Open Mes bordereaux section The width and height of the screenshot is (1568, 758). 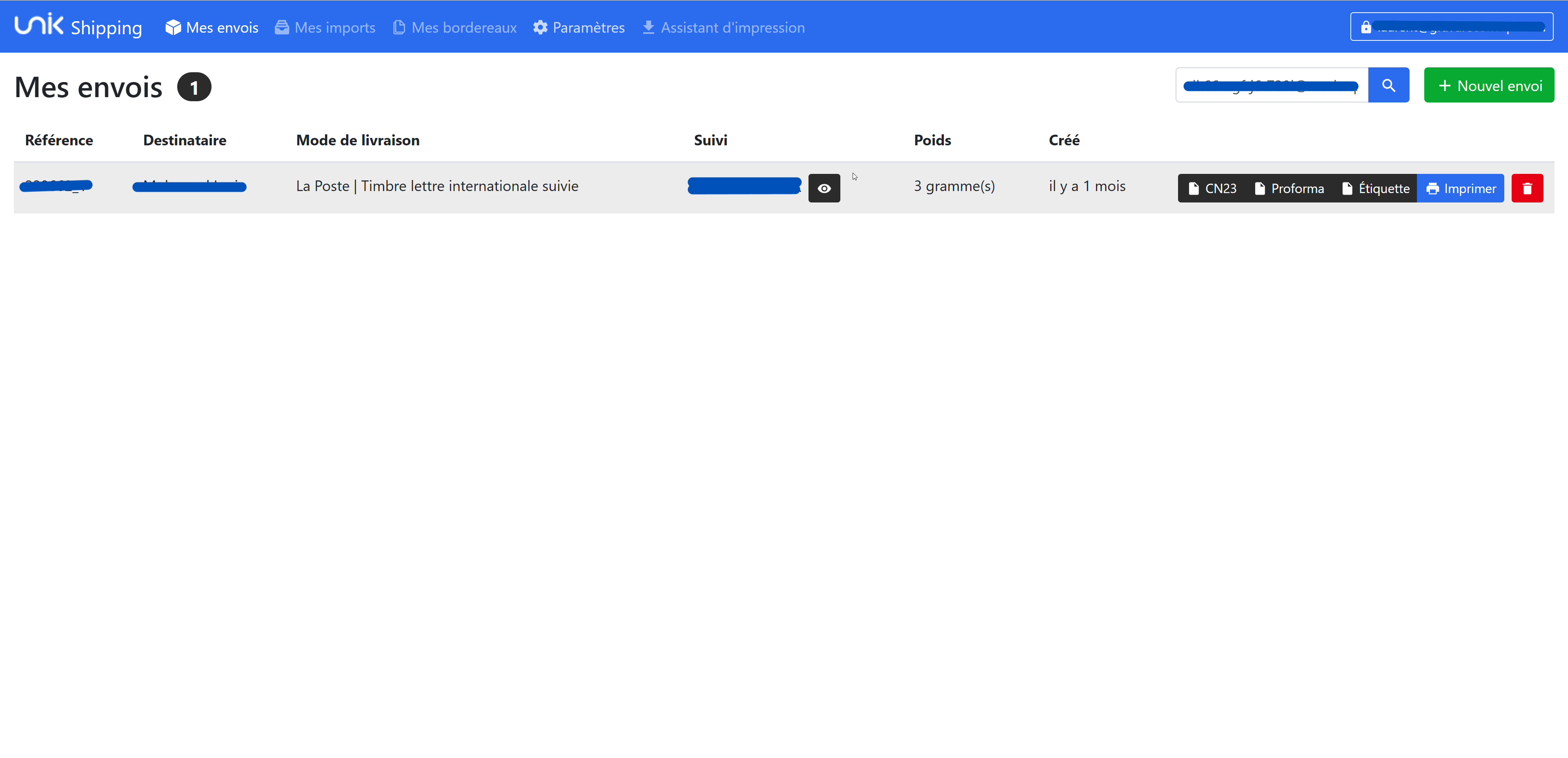coord(455,27)
